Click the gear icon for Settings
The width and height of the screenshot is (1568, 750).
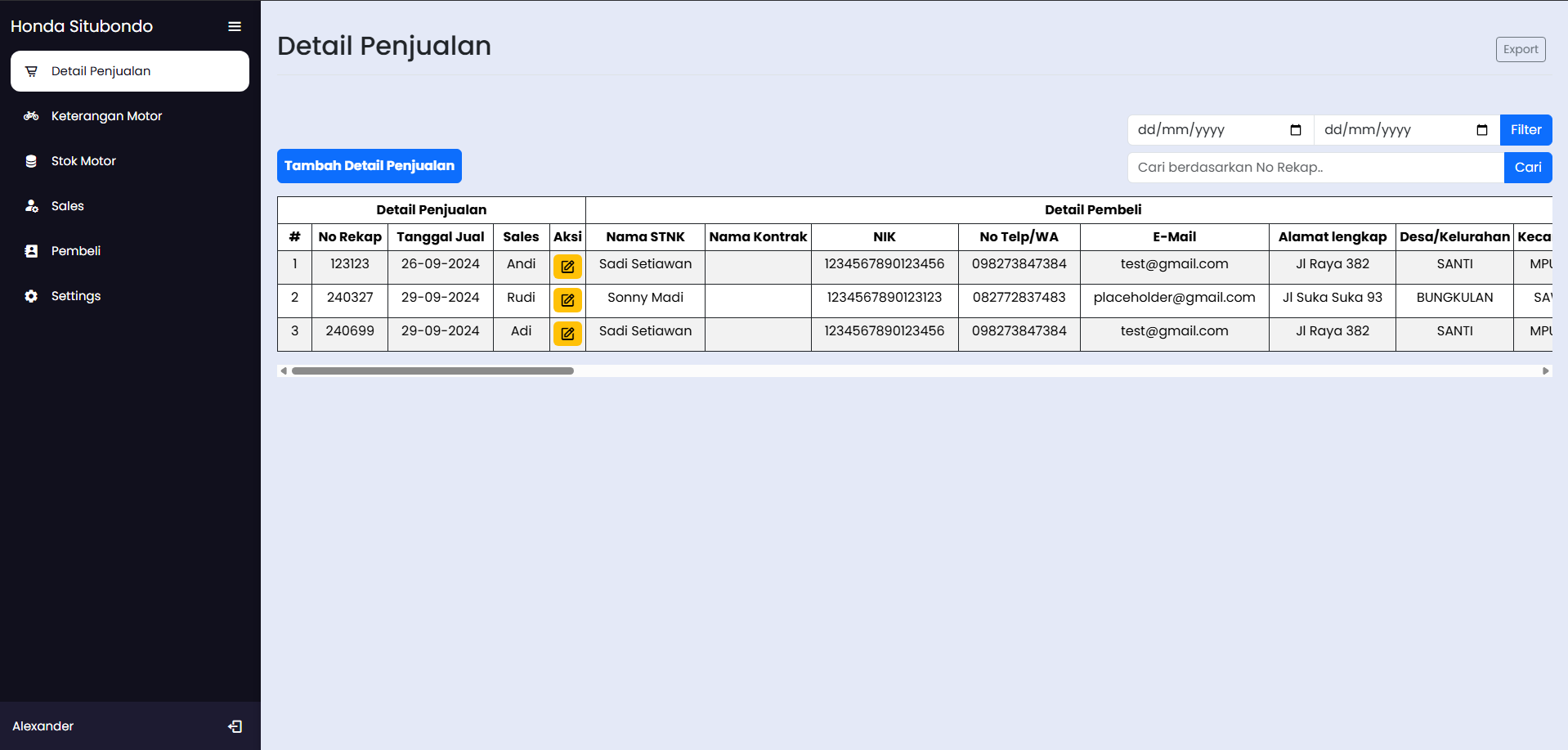click(x=31, y=296)
